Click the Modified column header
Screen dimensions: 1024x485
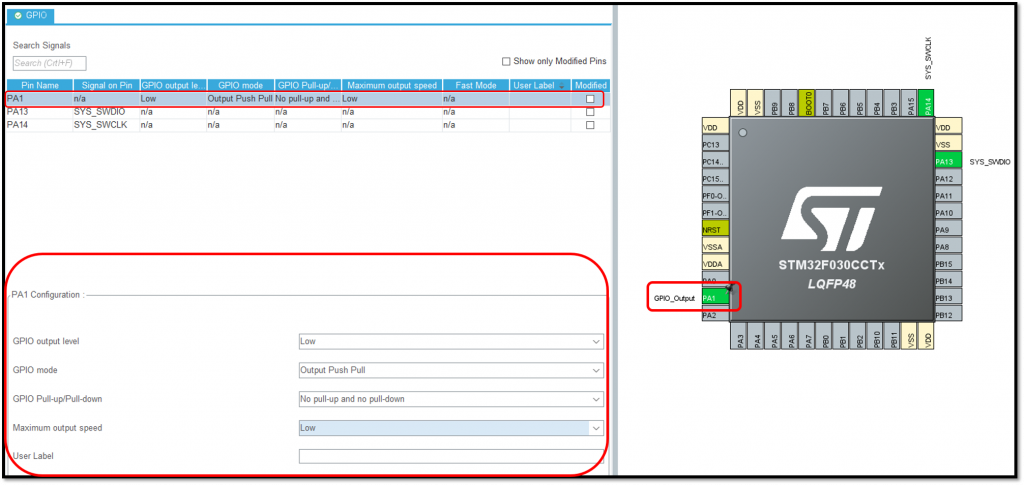[591, 86]
